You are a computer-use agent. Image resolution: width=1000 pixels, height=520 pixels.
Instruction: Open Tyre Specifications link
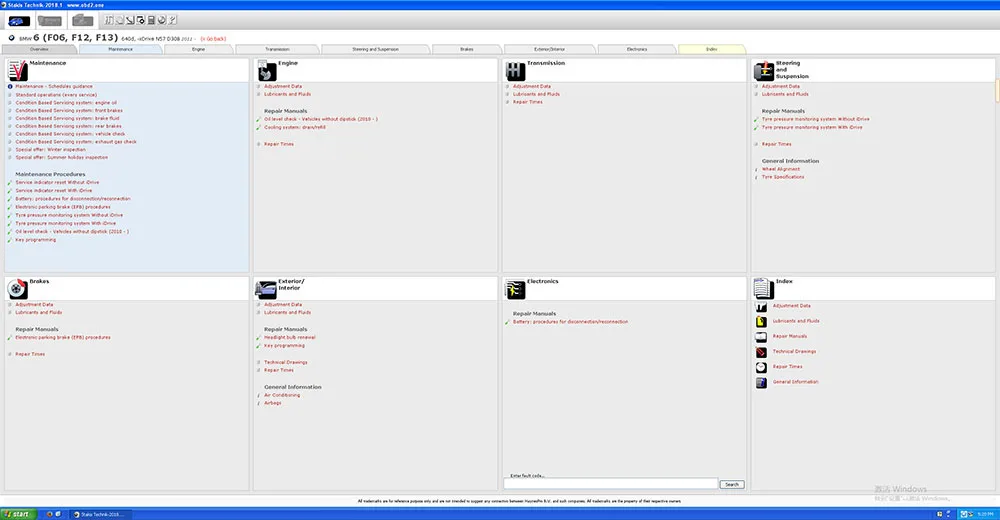coord(783,177)
